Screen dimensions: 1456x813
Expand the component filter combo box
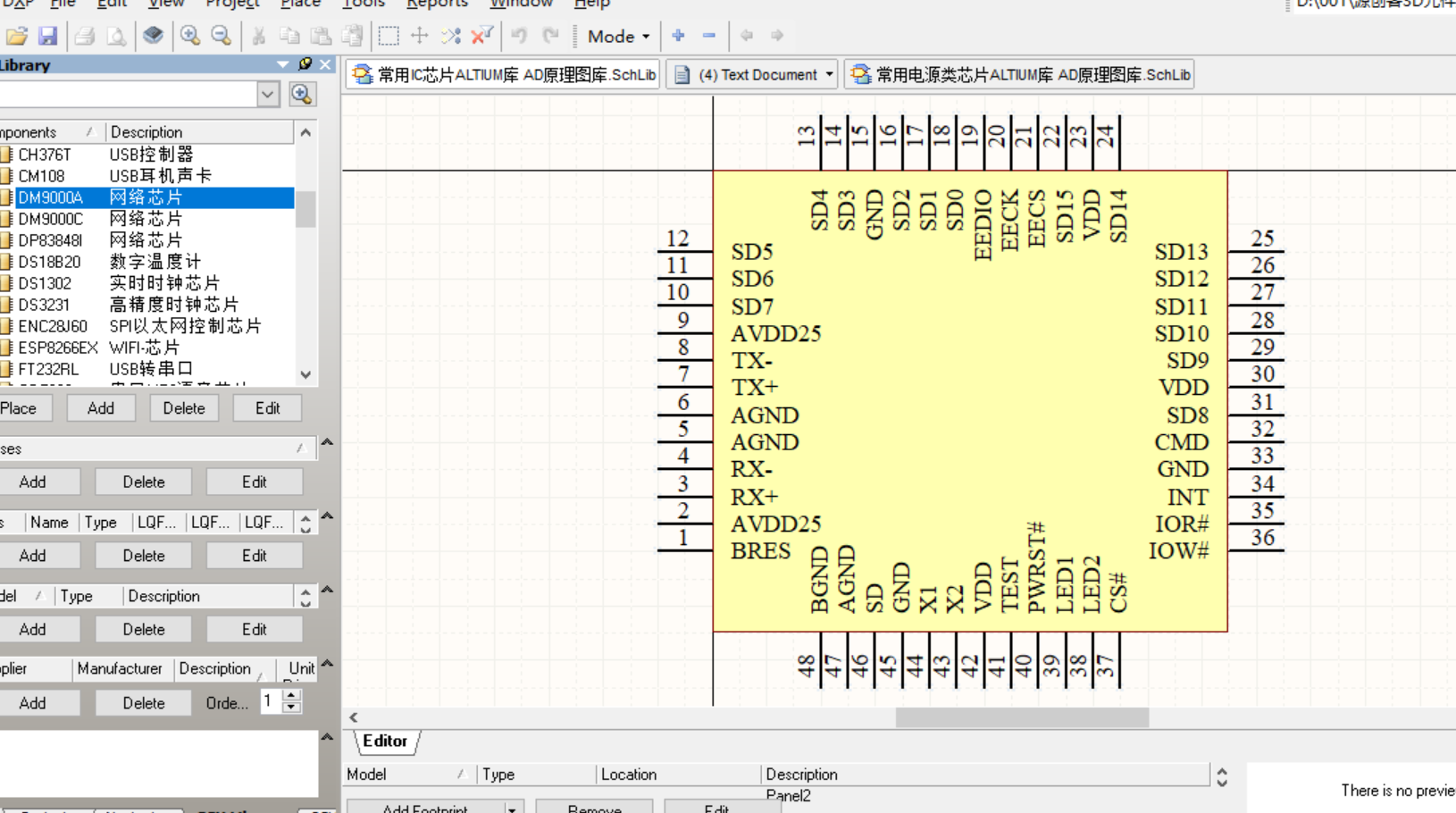267,94
